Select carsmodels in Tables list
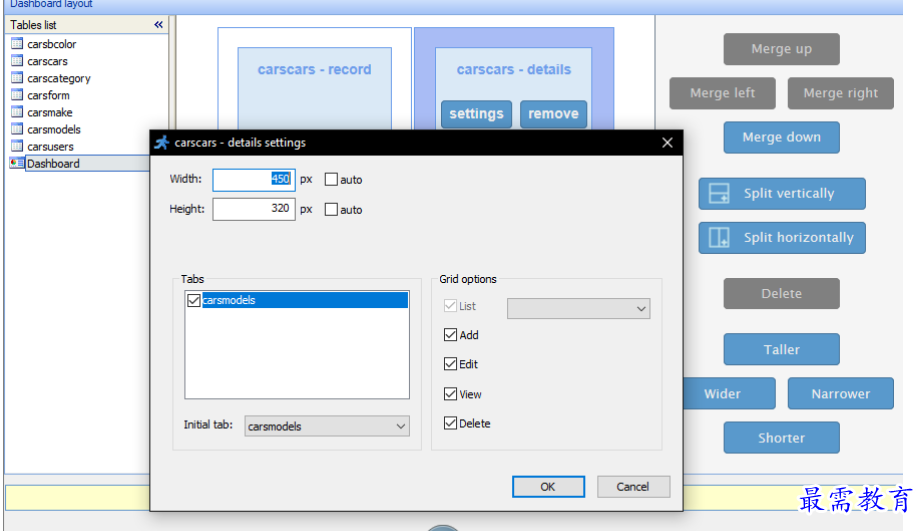921x531 pixels. tap(54, 129)
